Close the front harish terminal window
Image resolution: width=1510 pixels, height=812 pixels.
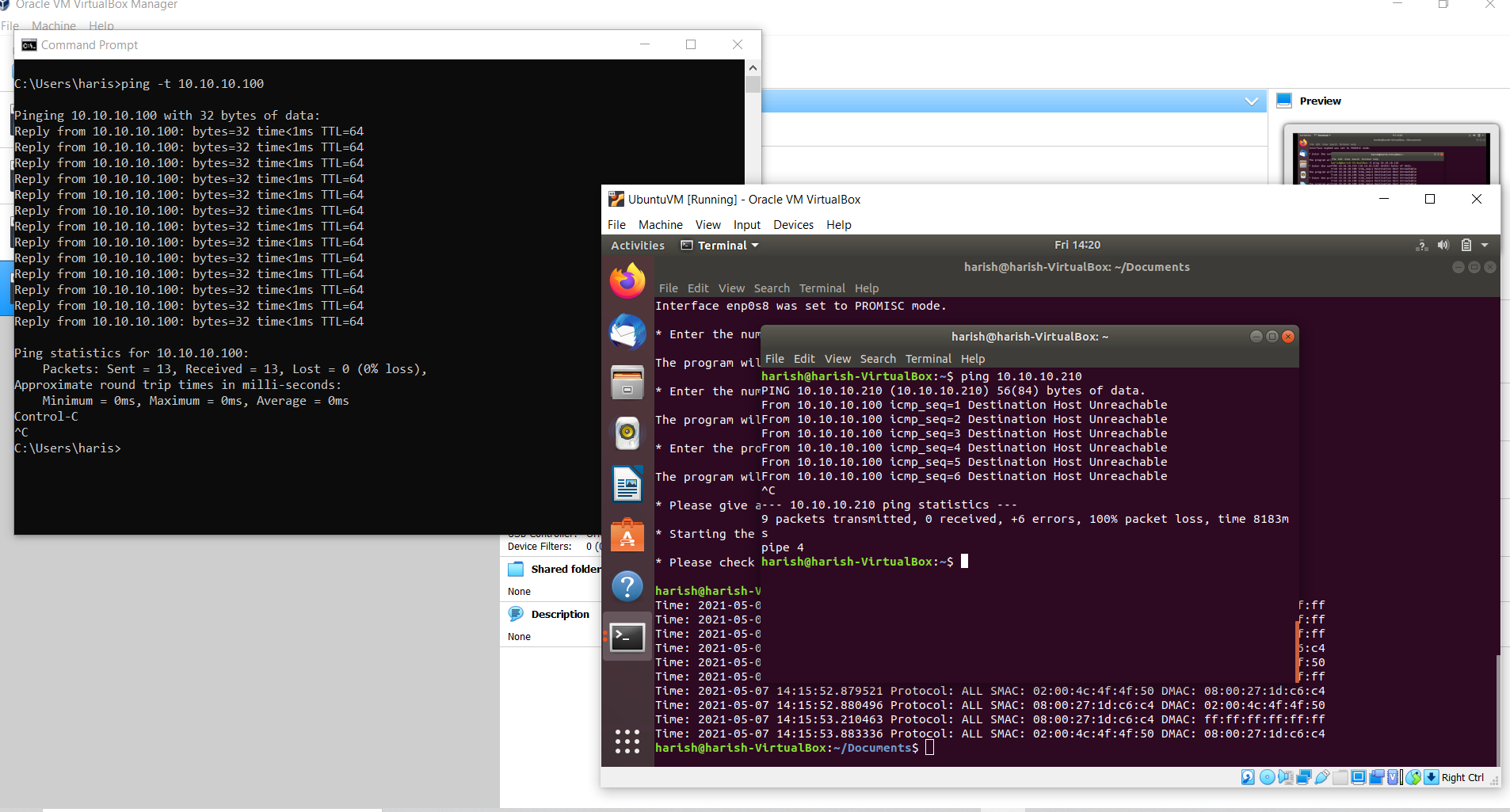(1288, 337)
